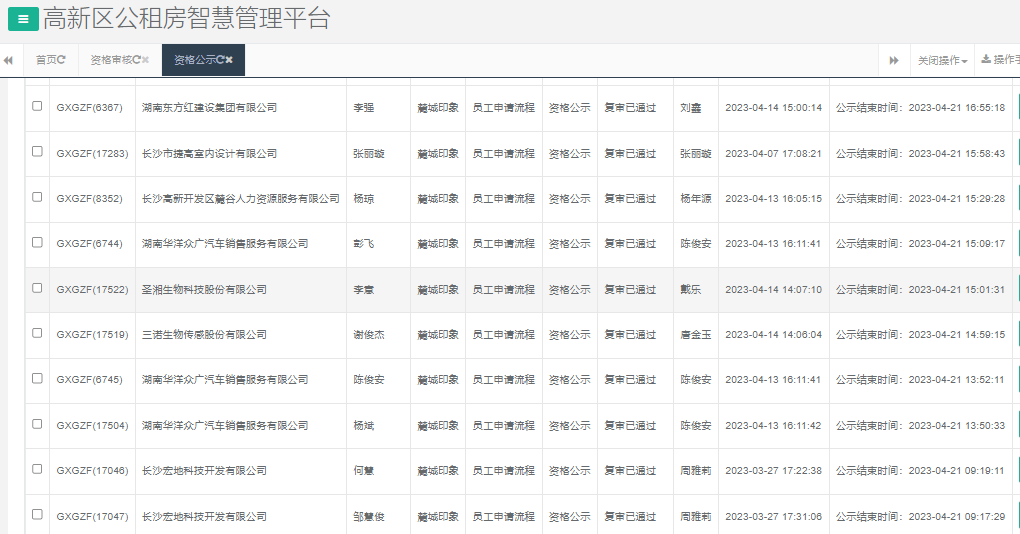Click refresh icon on 资格审核 tab

point(137,60)
